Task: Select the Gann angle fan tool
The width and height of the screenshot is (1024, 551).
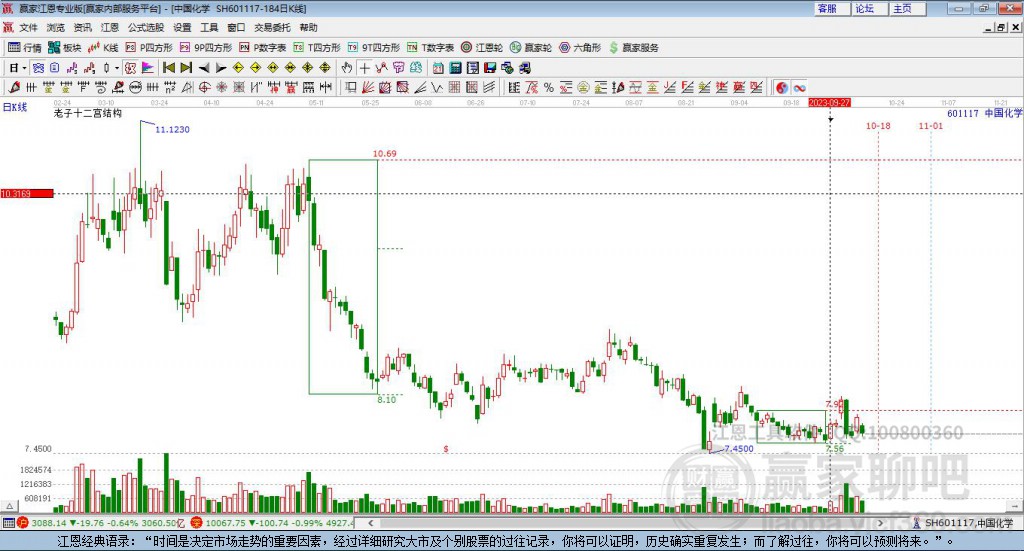Action: [x=367, y=87]
